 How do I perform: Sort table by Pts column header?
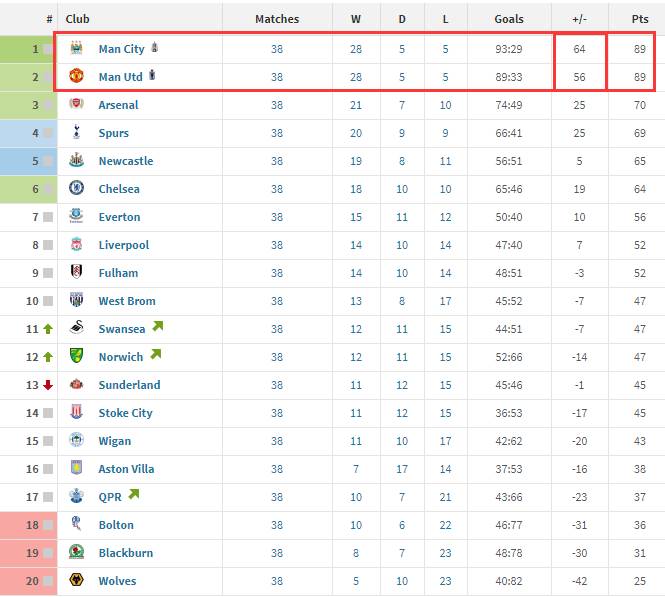tap(640, 19)
